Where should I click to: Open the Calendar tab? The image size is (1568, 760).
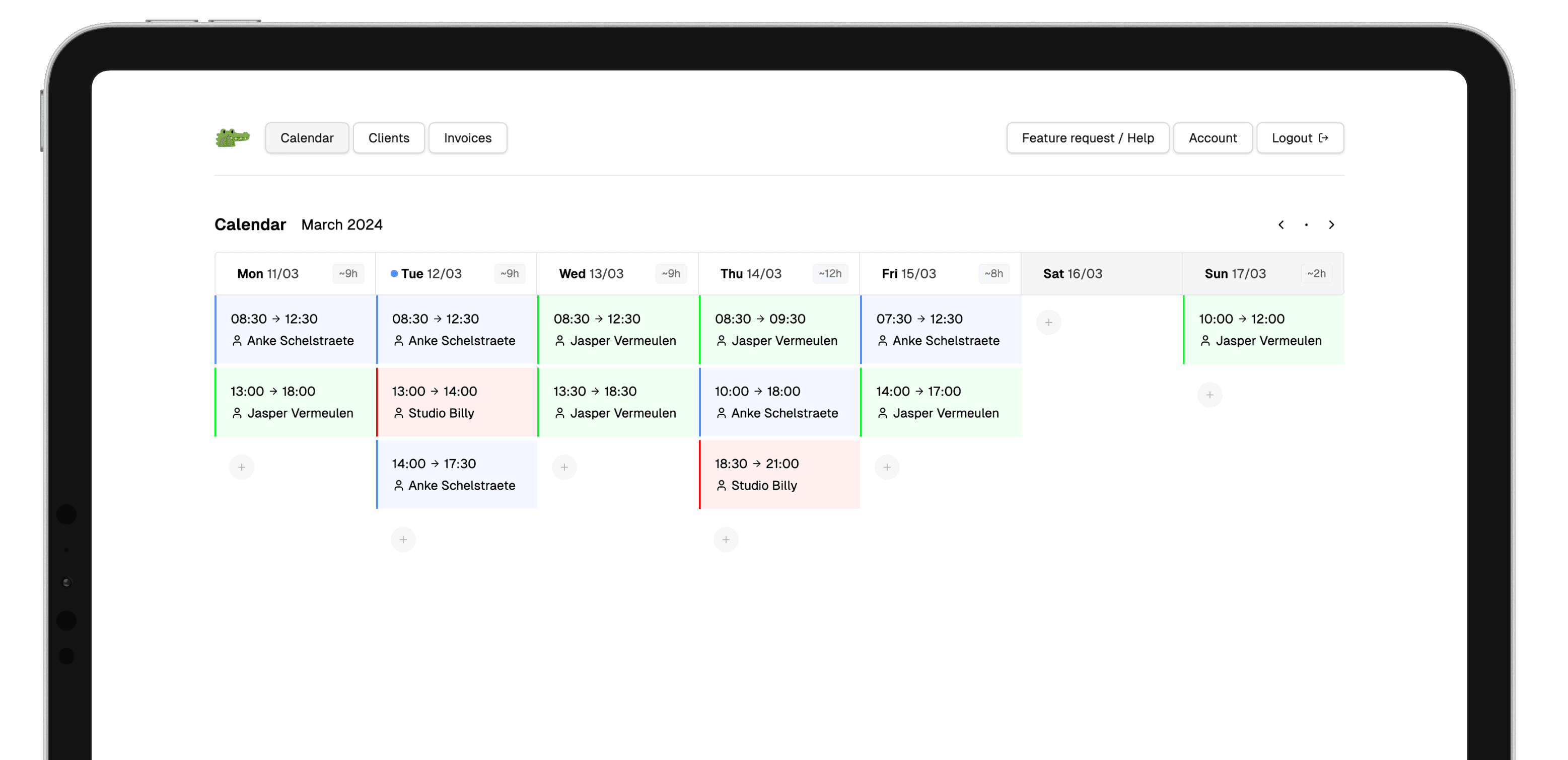tap(307, 138)
